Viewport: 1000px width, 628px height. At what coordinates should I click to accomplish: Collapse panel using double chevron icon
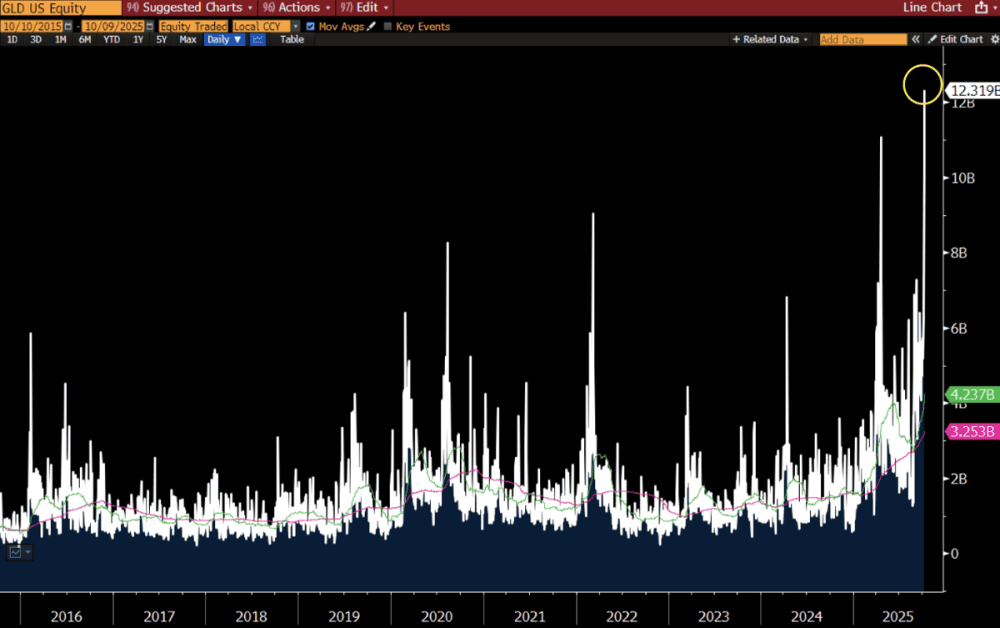915,40
